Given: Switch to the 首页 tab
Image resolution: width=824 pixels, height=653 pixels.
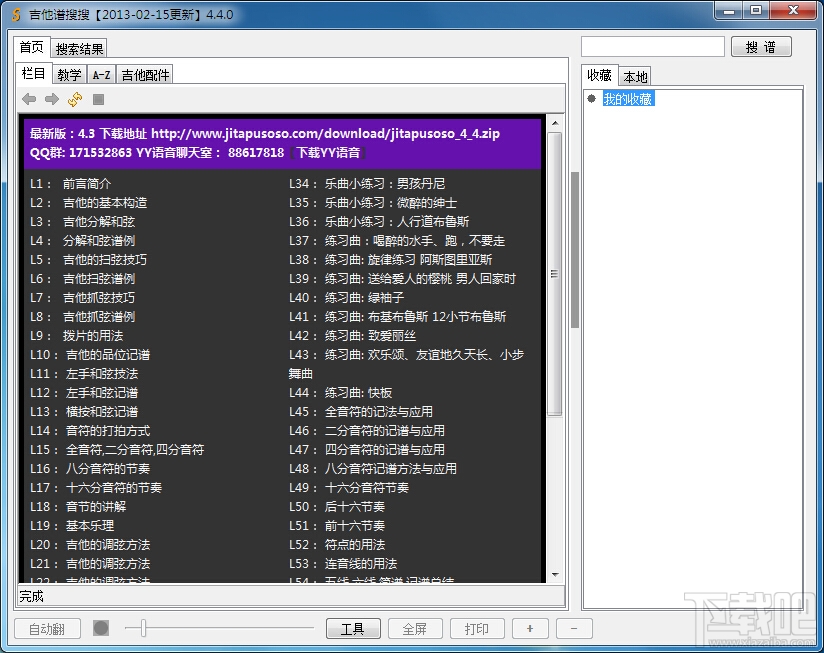Looking at the screenshot, I should click(32, 47).
